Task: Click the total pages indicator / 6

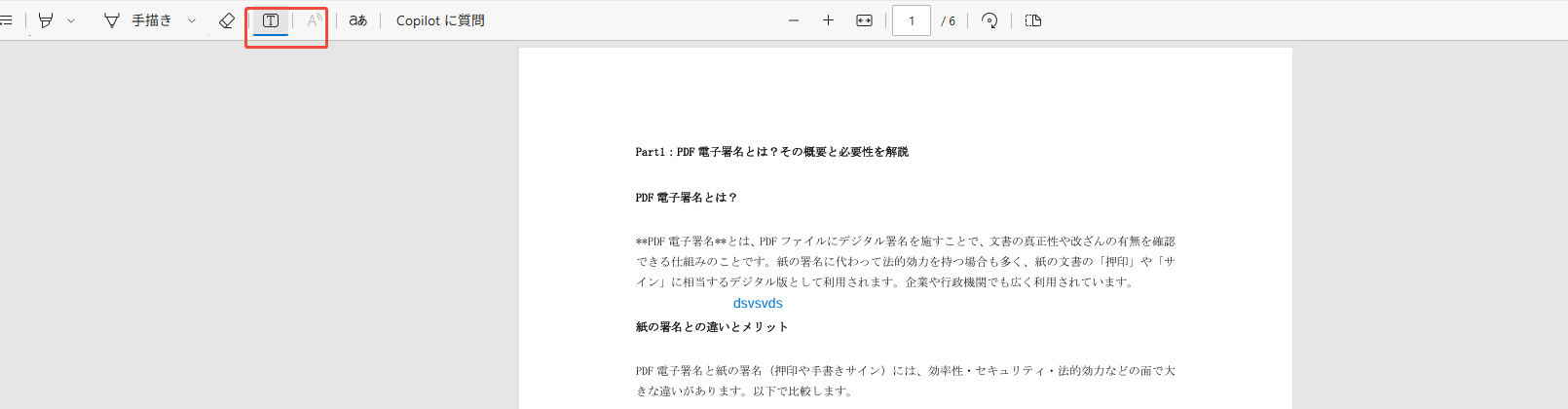Action: pos(949,20)
